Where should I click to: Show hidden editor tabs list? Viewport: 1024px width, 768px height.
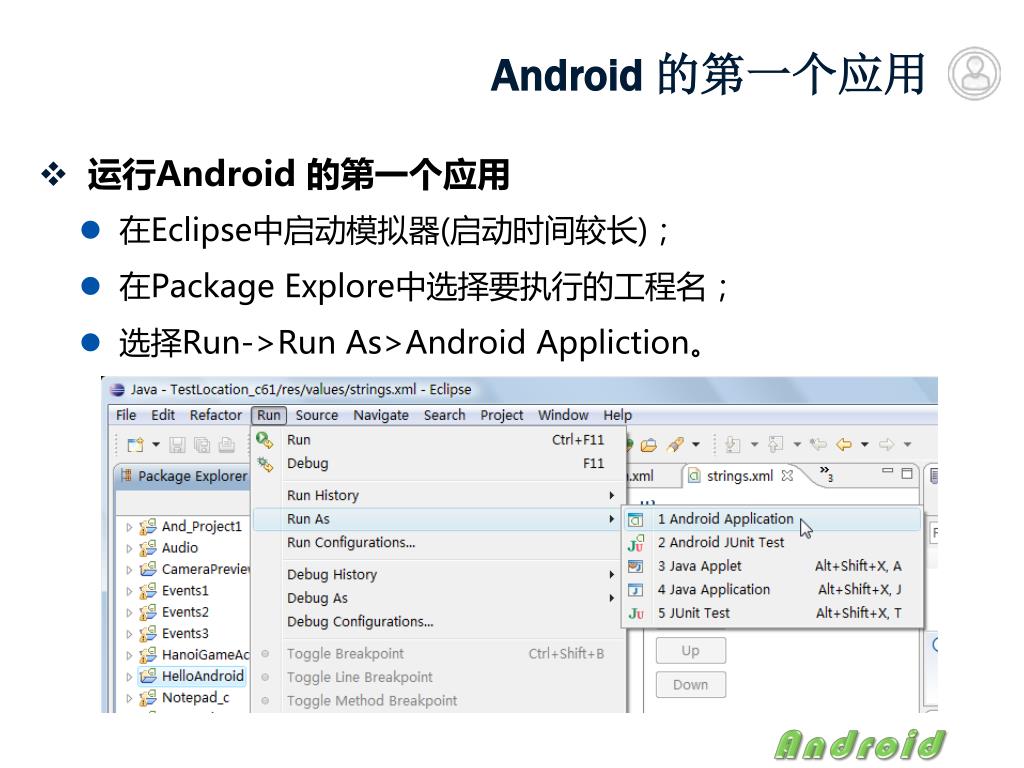pos(826,473)
